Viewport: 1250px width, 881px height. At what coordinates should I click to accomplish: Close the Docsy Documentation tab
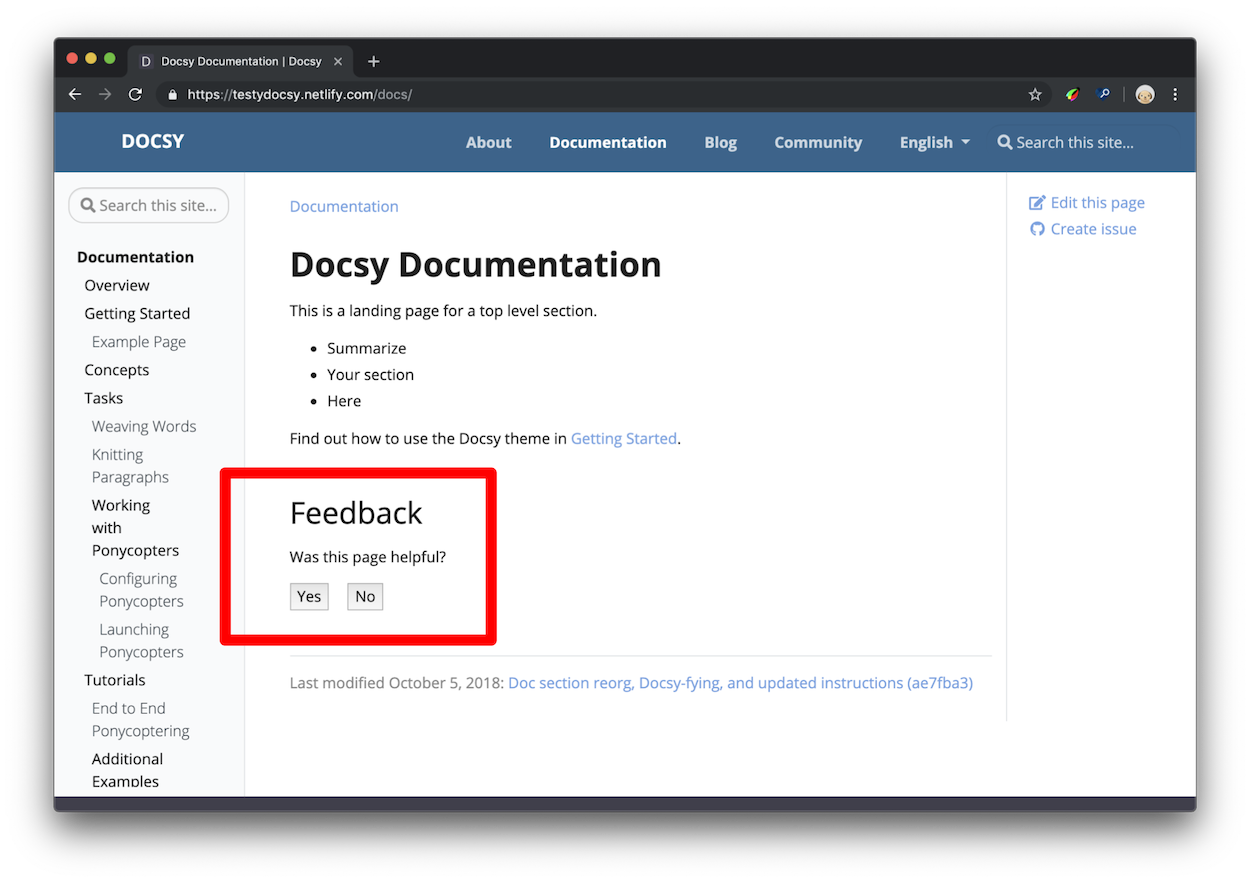(x=338, y=61)
